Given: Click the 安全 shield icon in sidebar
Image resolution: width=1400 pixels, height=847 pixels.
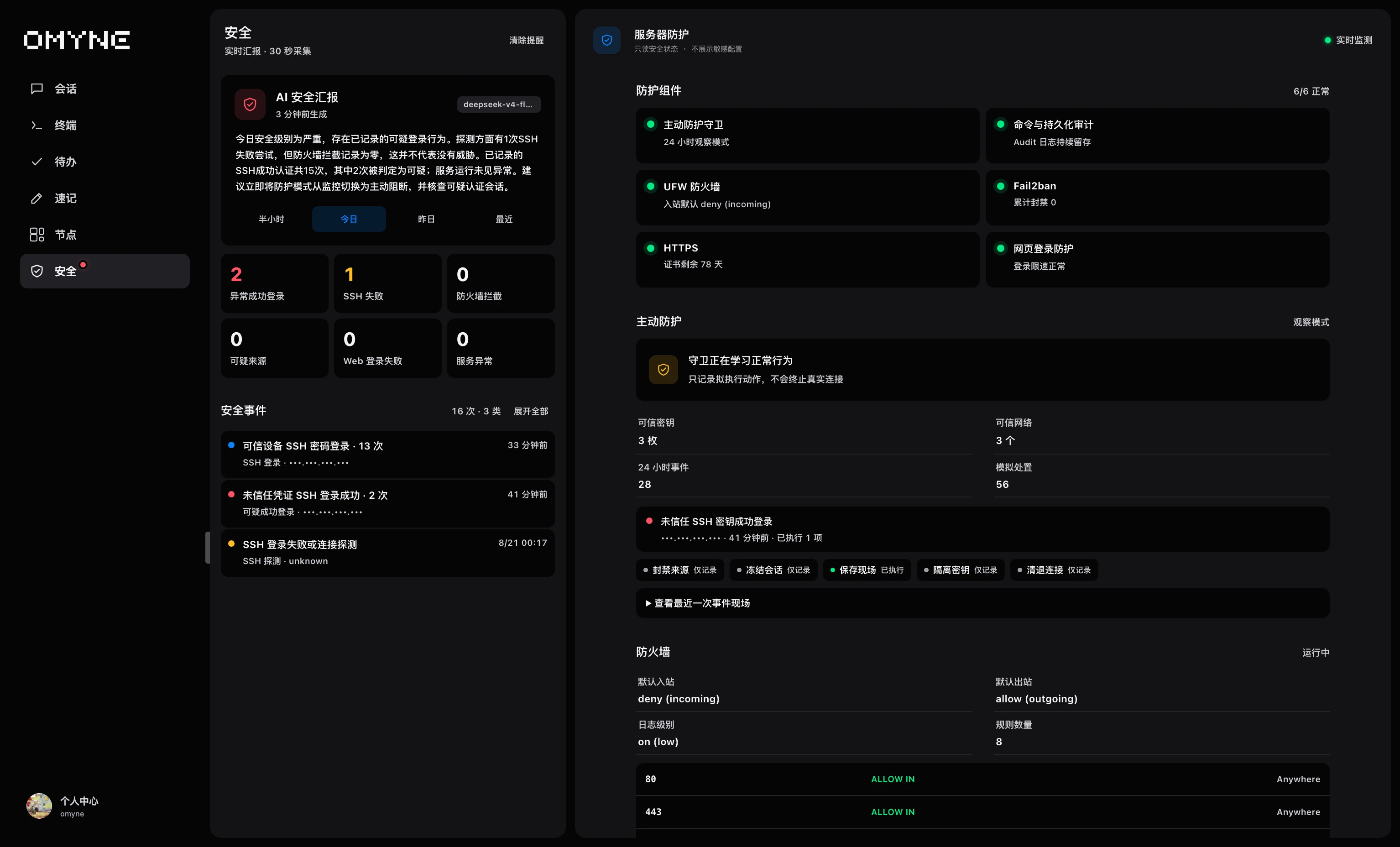Looking at the screenshot, I should coord(37,271).
